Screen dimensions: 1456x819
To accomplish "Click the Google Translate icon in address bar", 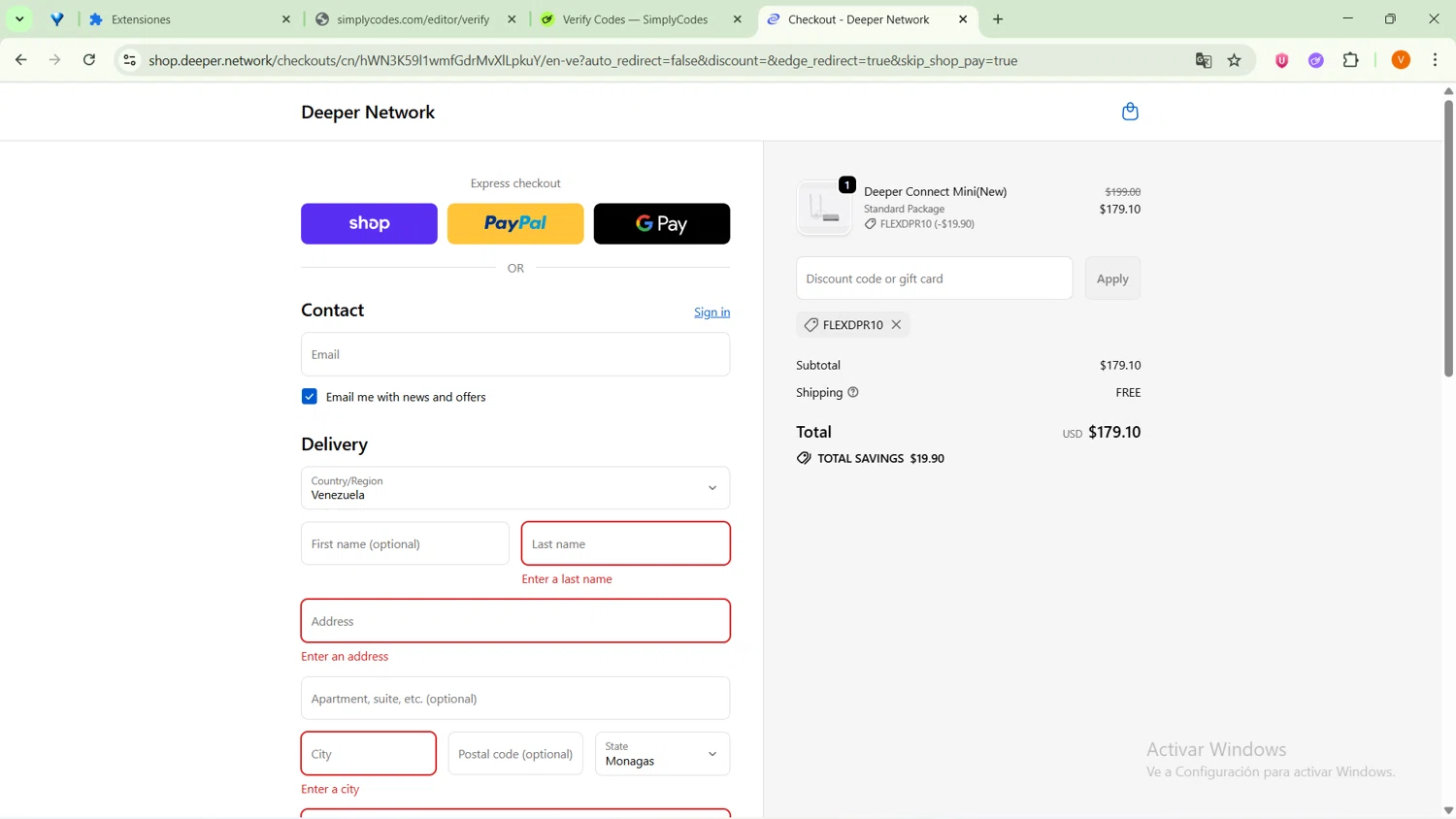I will pos(1204,60).
